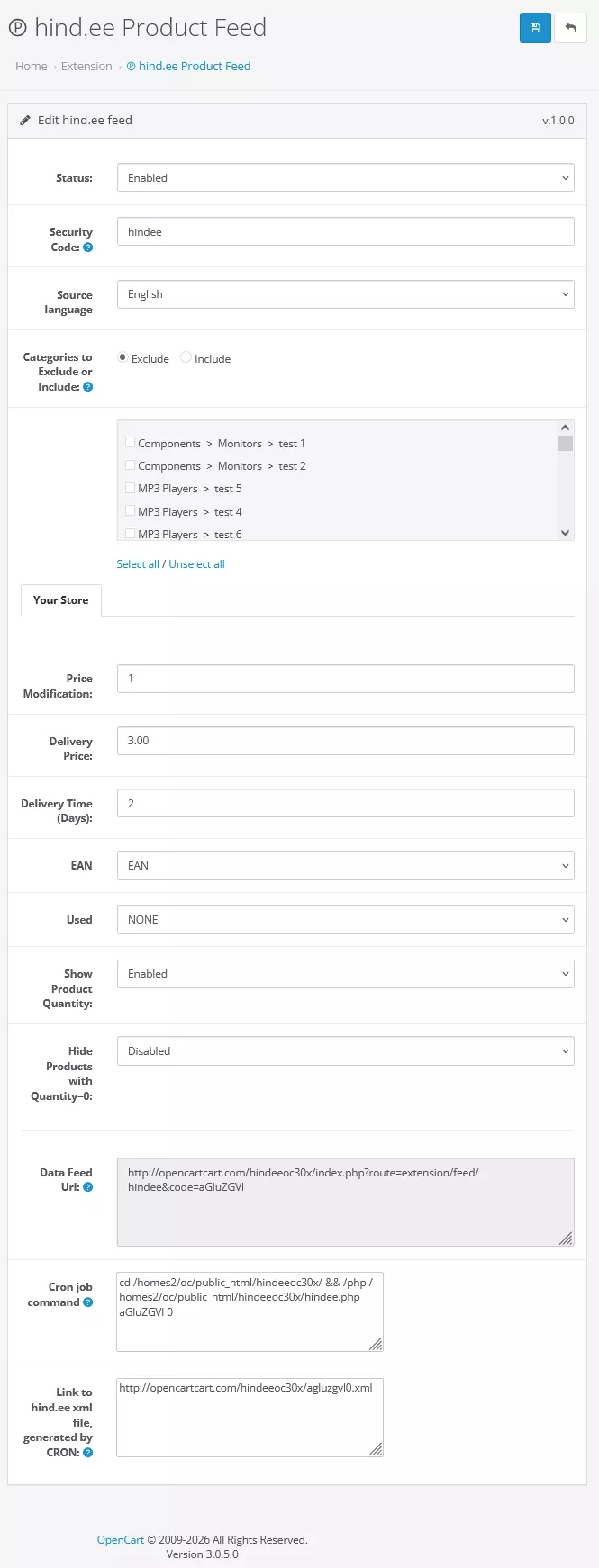Select the Include radio button
This screenshot has width=599, height=1568.
[186, 357]
